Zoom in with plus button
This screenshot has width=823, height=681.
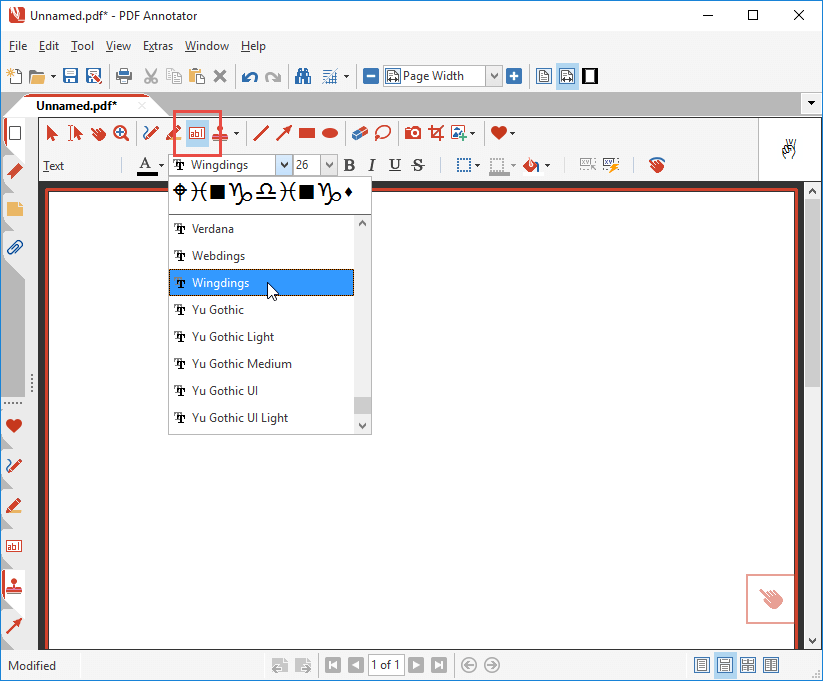[x=514, y=76]
